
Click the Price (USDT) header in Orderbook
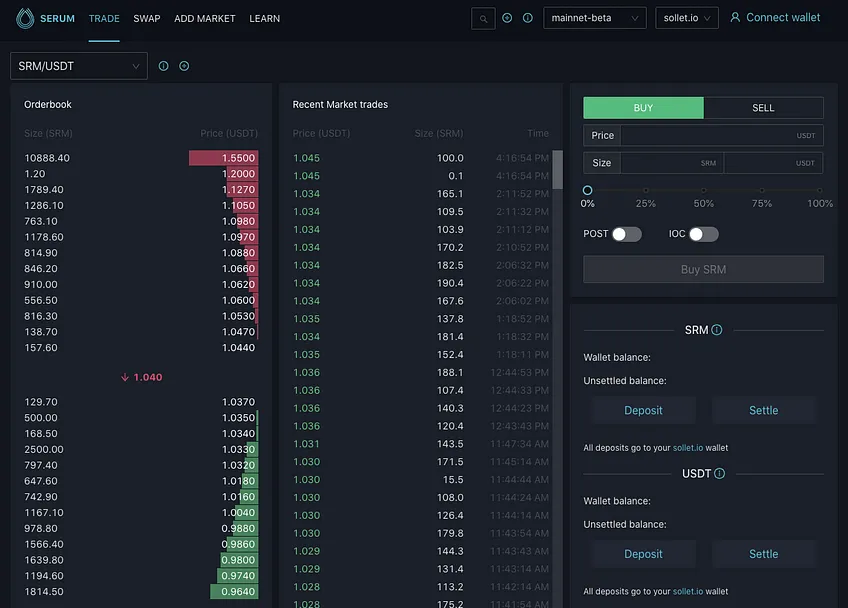coord(229,133)
